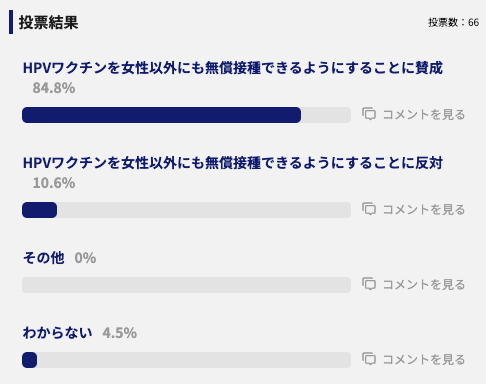Click comment icon for わからない option
The width and height of the screenshot is (486, 384).
(369, 359)
